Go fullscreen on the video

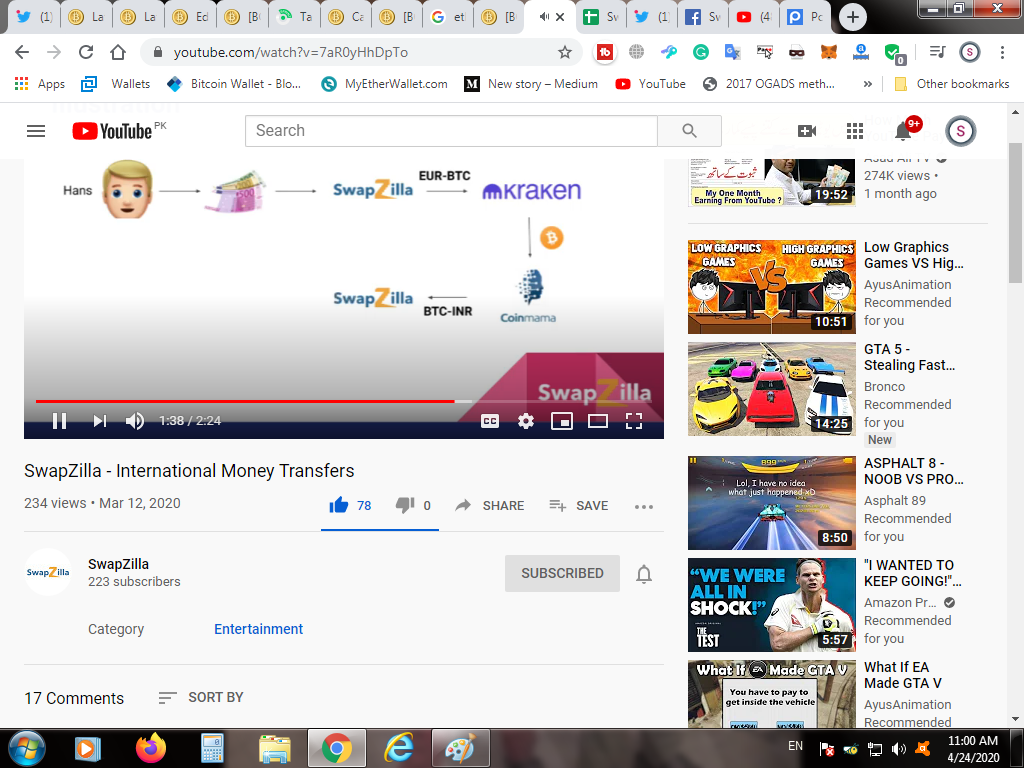pyautogui.click(x=633, y=421)
